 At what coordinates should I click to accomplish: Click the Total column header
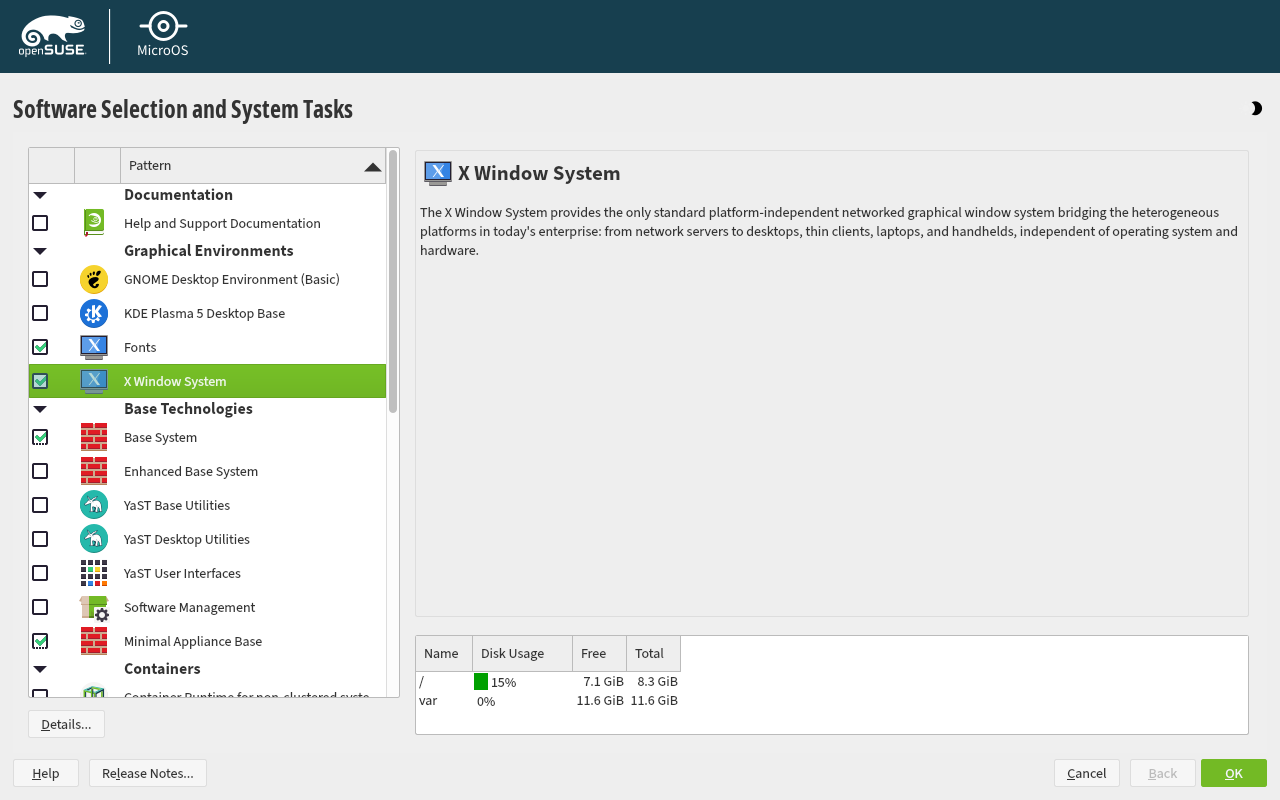click(x=654, y=653)
